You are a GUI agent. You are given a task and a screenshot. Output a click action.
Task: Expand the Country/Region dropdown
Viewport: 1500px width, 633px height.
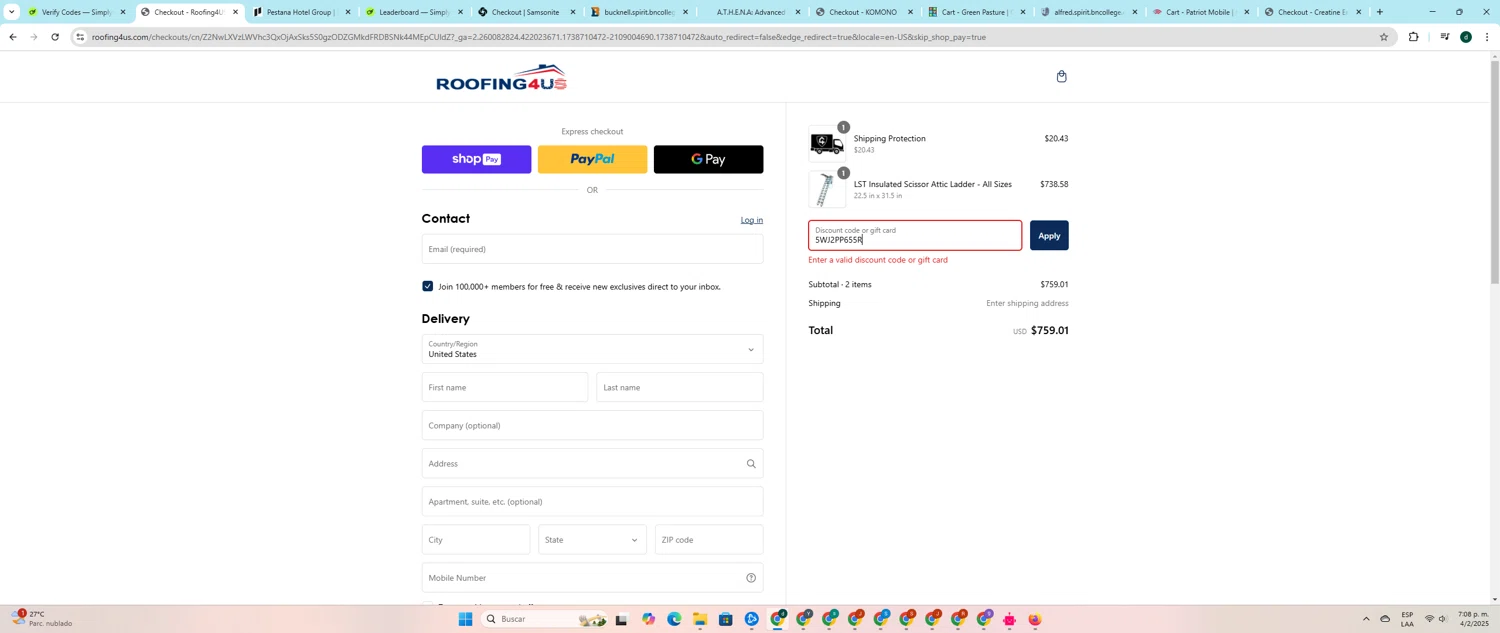click(x=592, y=349)
